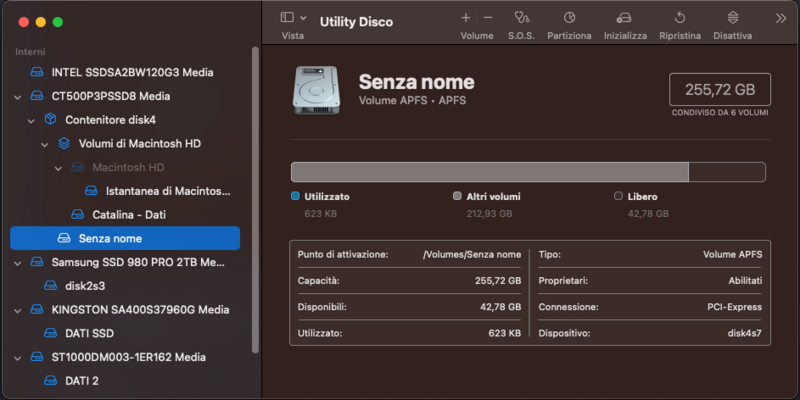
Task: Click the Volume APFS type value
Action: [x=733, y=254]
